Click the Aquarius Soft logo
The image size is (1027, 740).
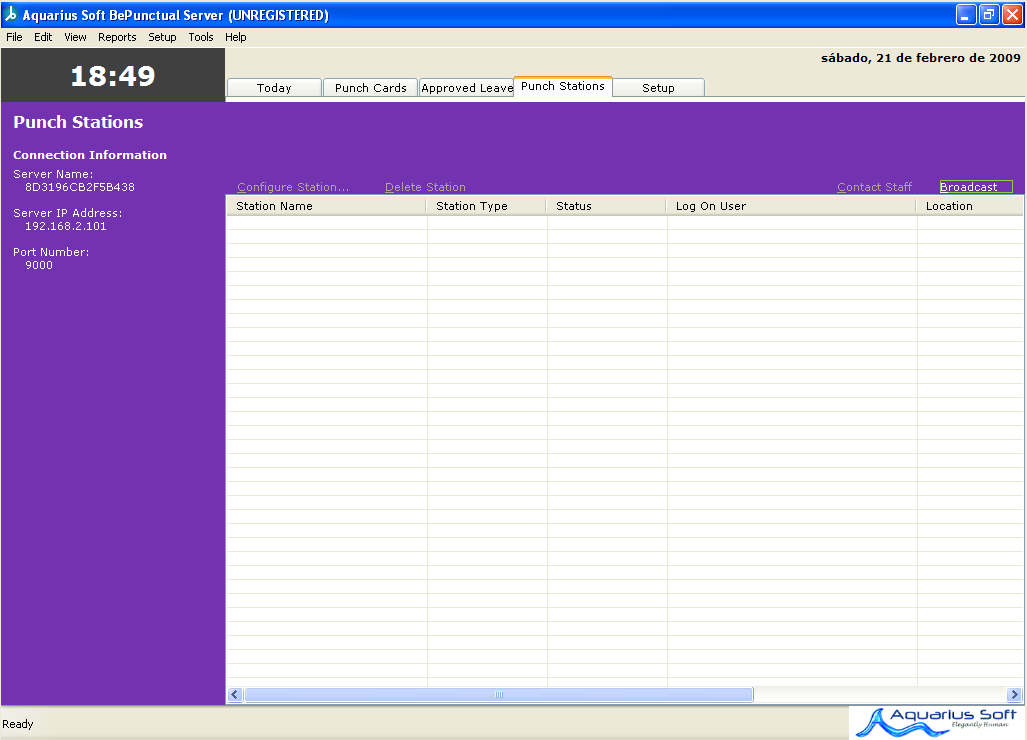[937, 722]
